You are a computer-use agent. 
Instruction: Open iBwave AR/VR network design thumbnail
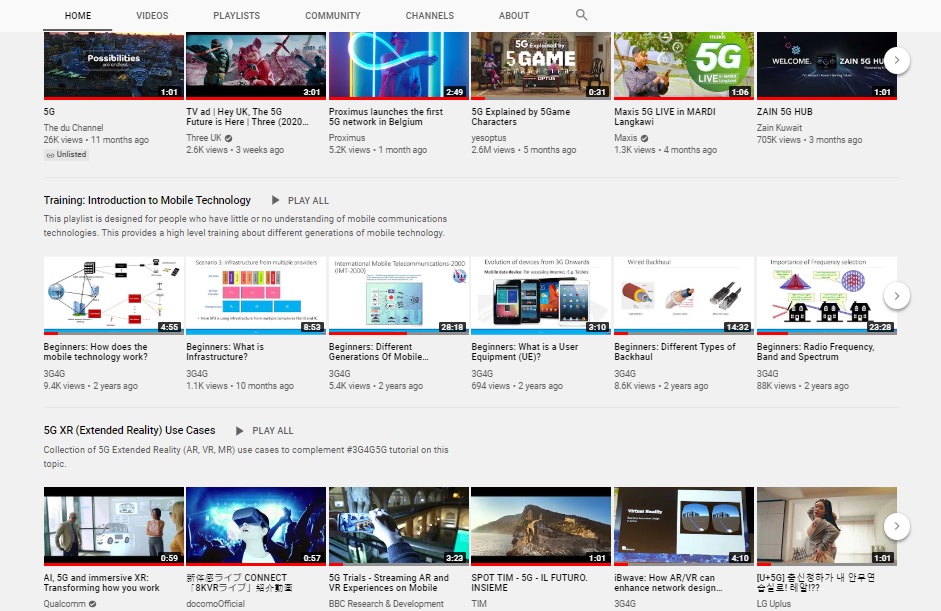(x=684, y=526)
